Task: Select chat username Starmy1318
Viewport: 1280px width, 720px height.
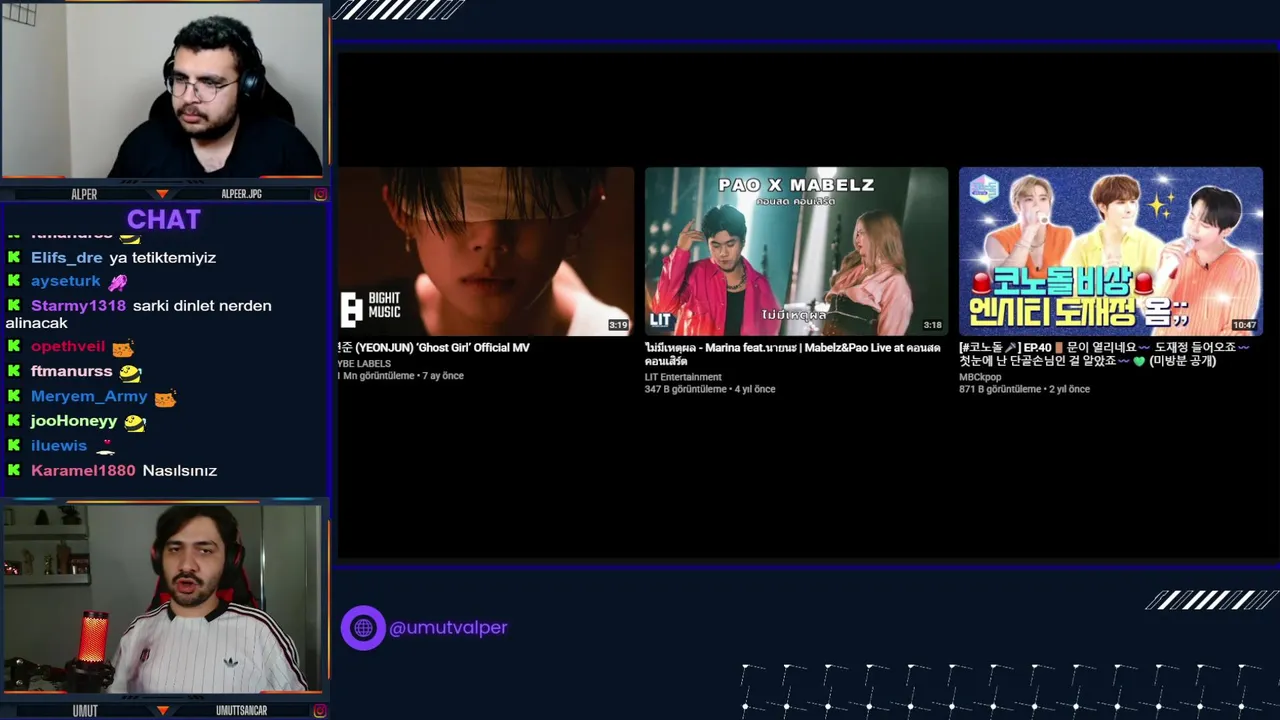Action: [78, 306]
